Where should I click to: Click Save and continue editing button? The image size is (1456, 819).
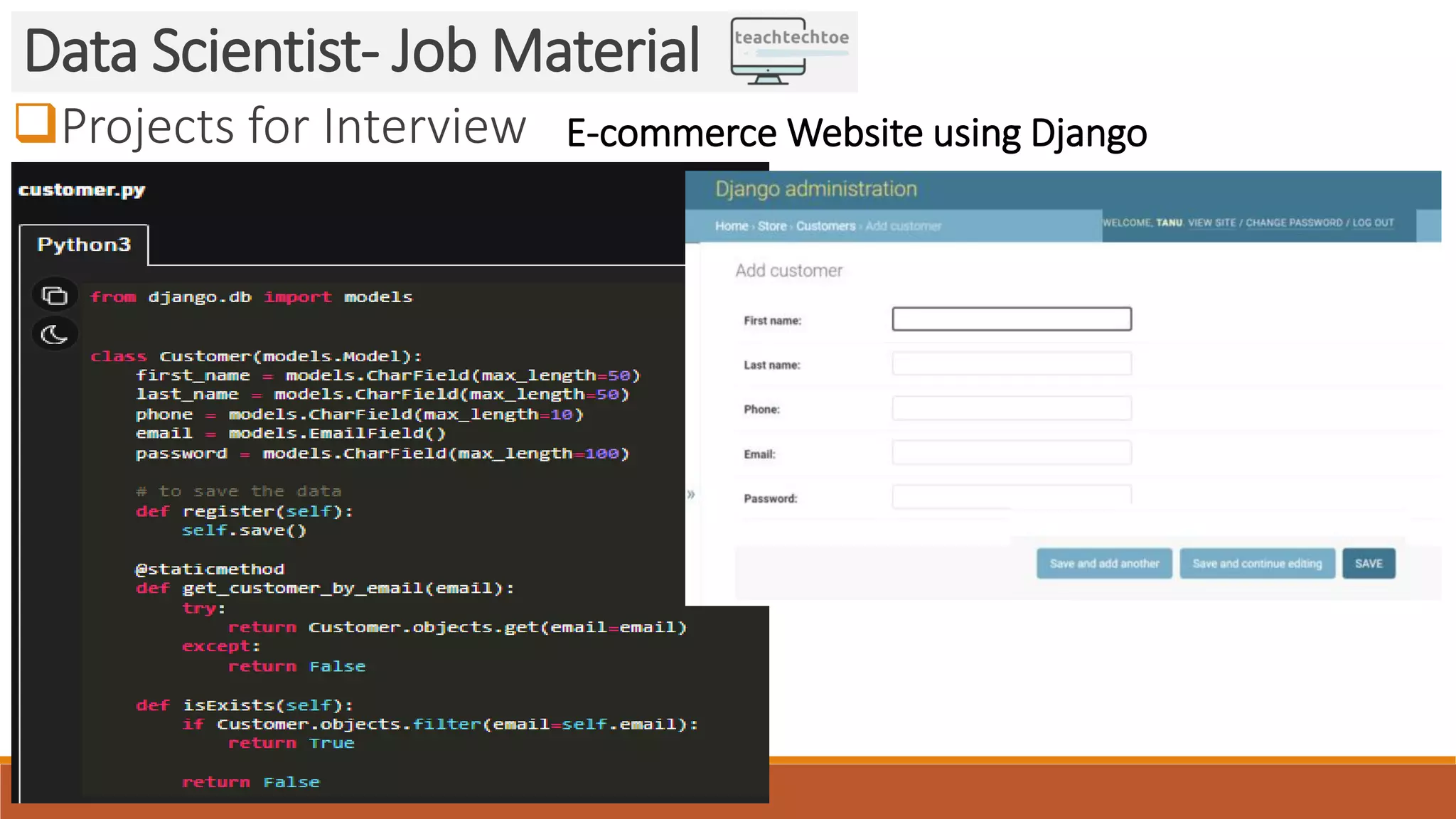pos(1257,564)
